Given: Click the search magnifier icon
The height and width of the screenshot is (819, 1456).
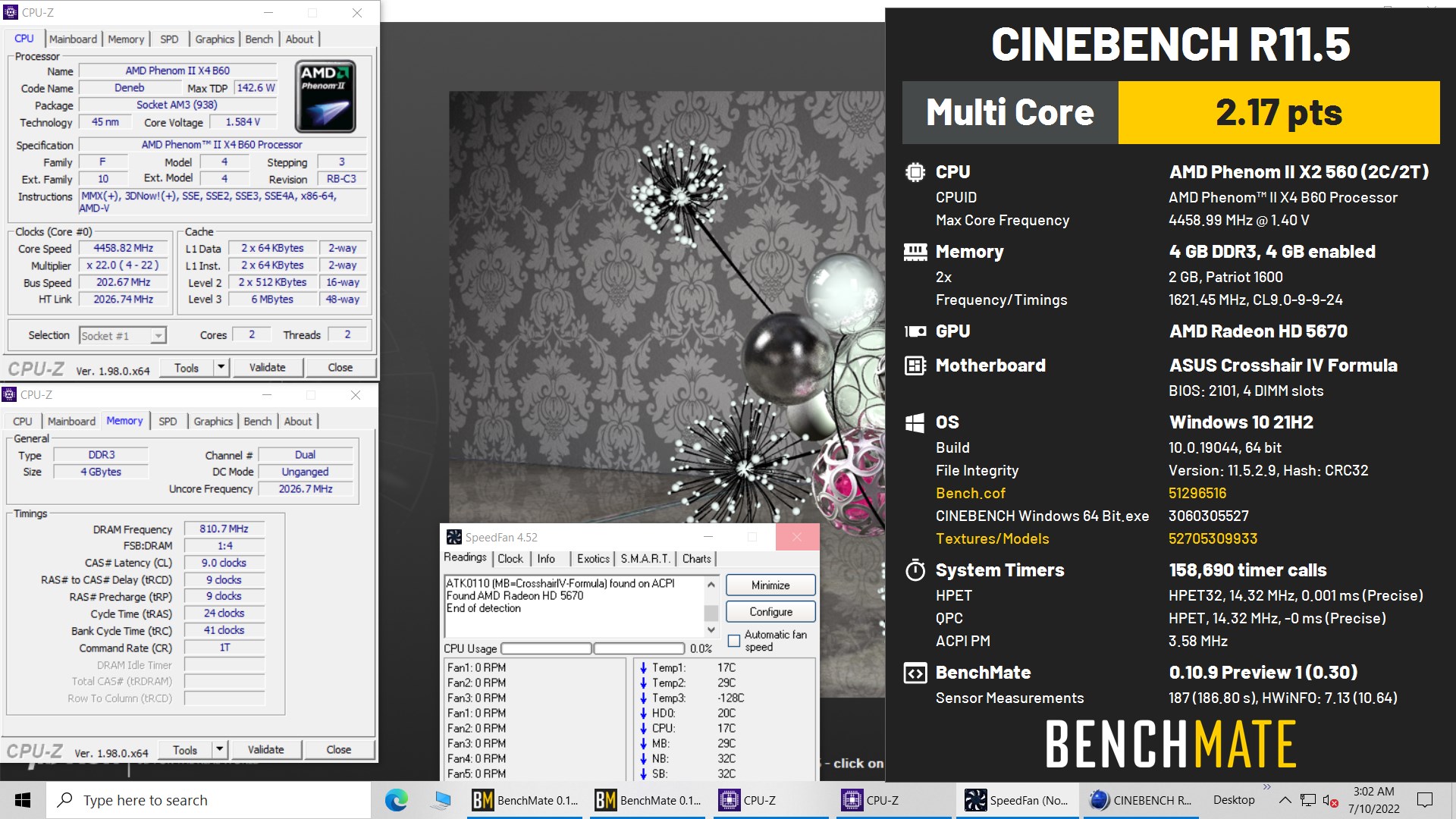Looking at the screenshot, I should (65, 800).
